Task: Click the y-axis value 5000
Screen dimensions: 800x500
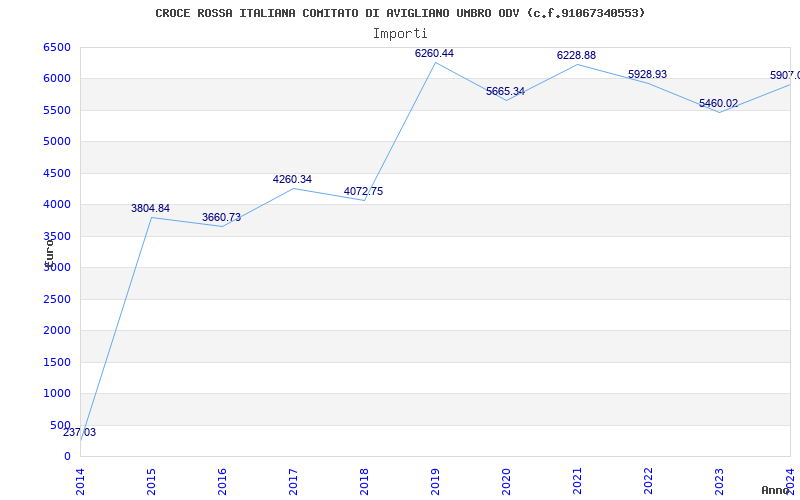Action: 57,141
